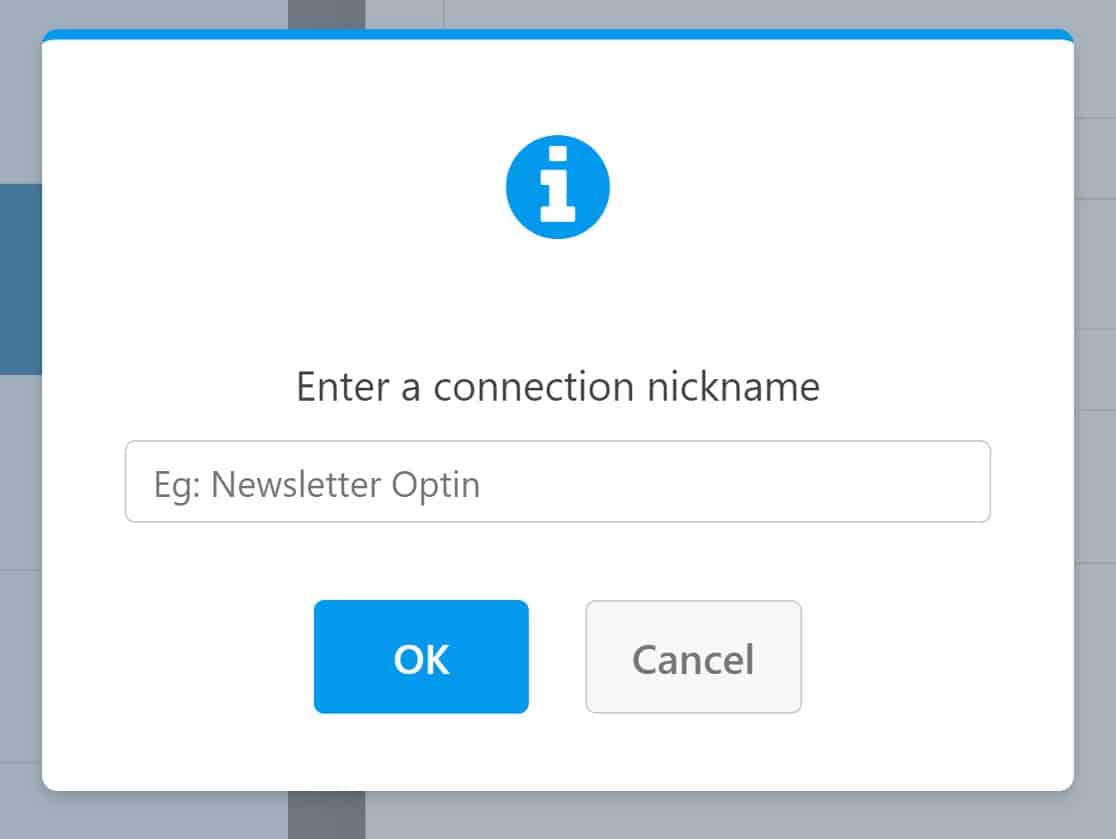Click the white "i" glyph inside the info circle
Screen dimensions: 1116x839
[557, 185]
